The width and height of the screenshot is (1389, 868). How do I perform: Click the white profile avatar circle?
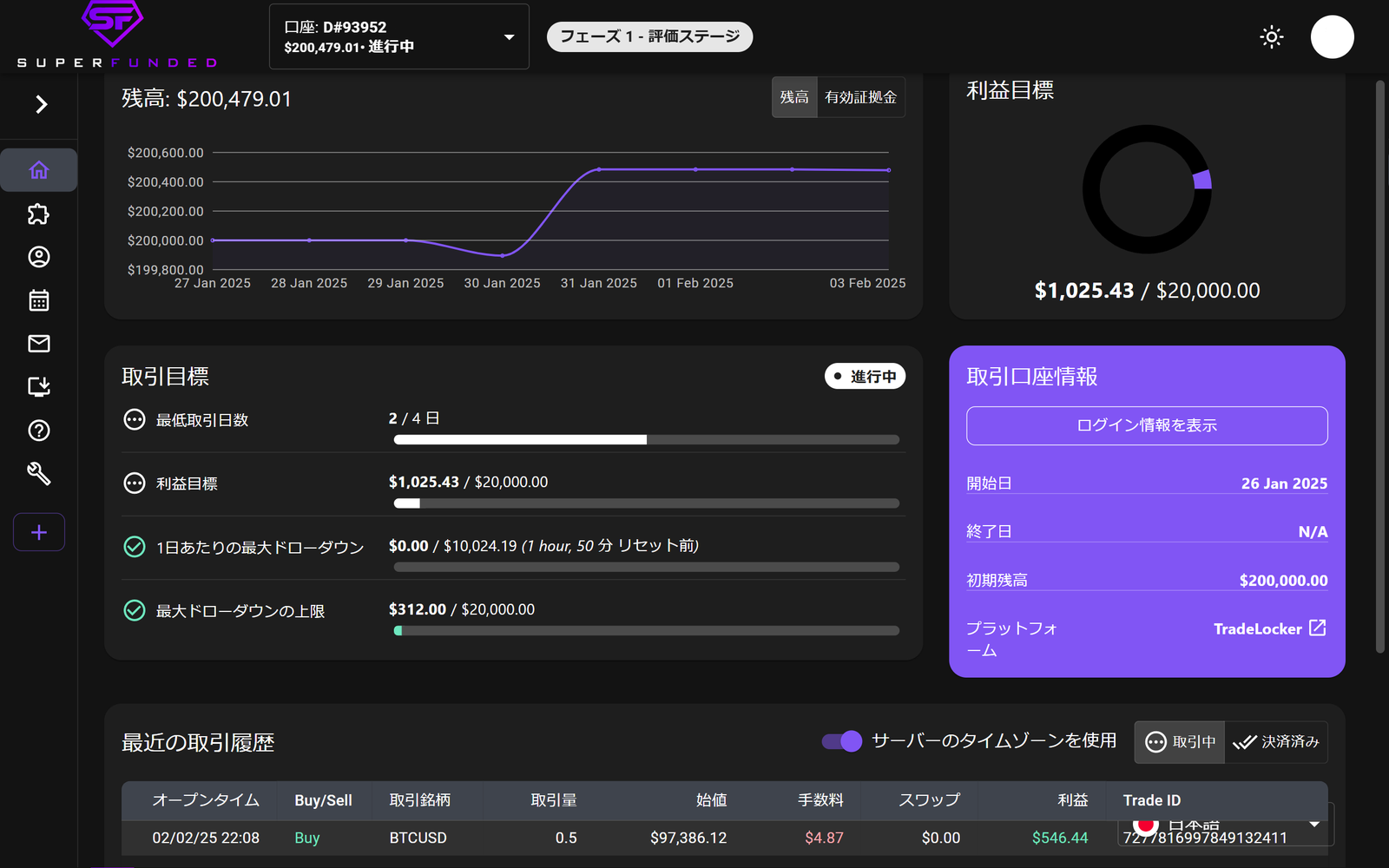coord(1332,36)
